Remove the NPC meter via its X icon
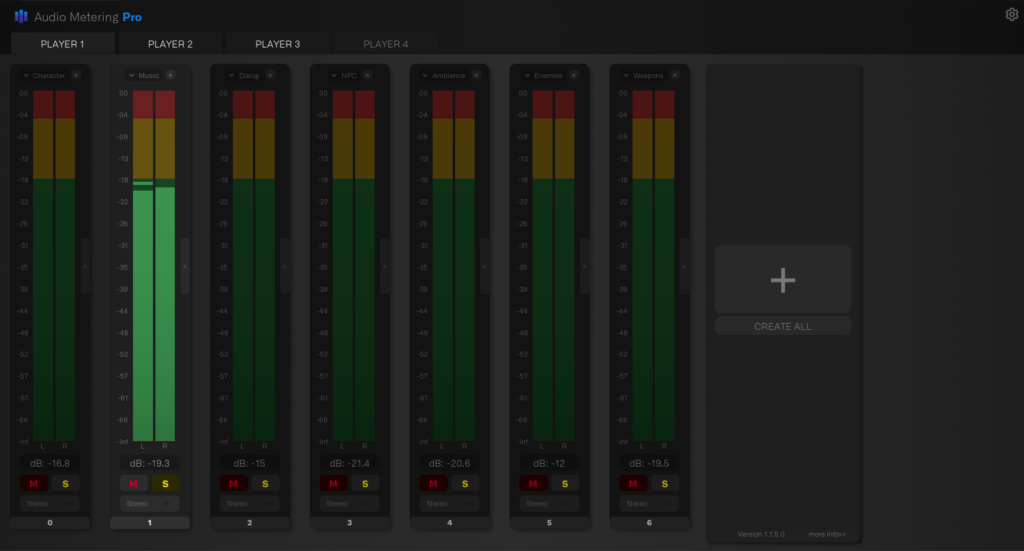Image resolution: width=1024 pixels, height=551 pixels. pyautogui.click(x=376, y=75)
